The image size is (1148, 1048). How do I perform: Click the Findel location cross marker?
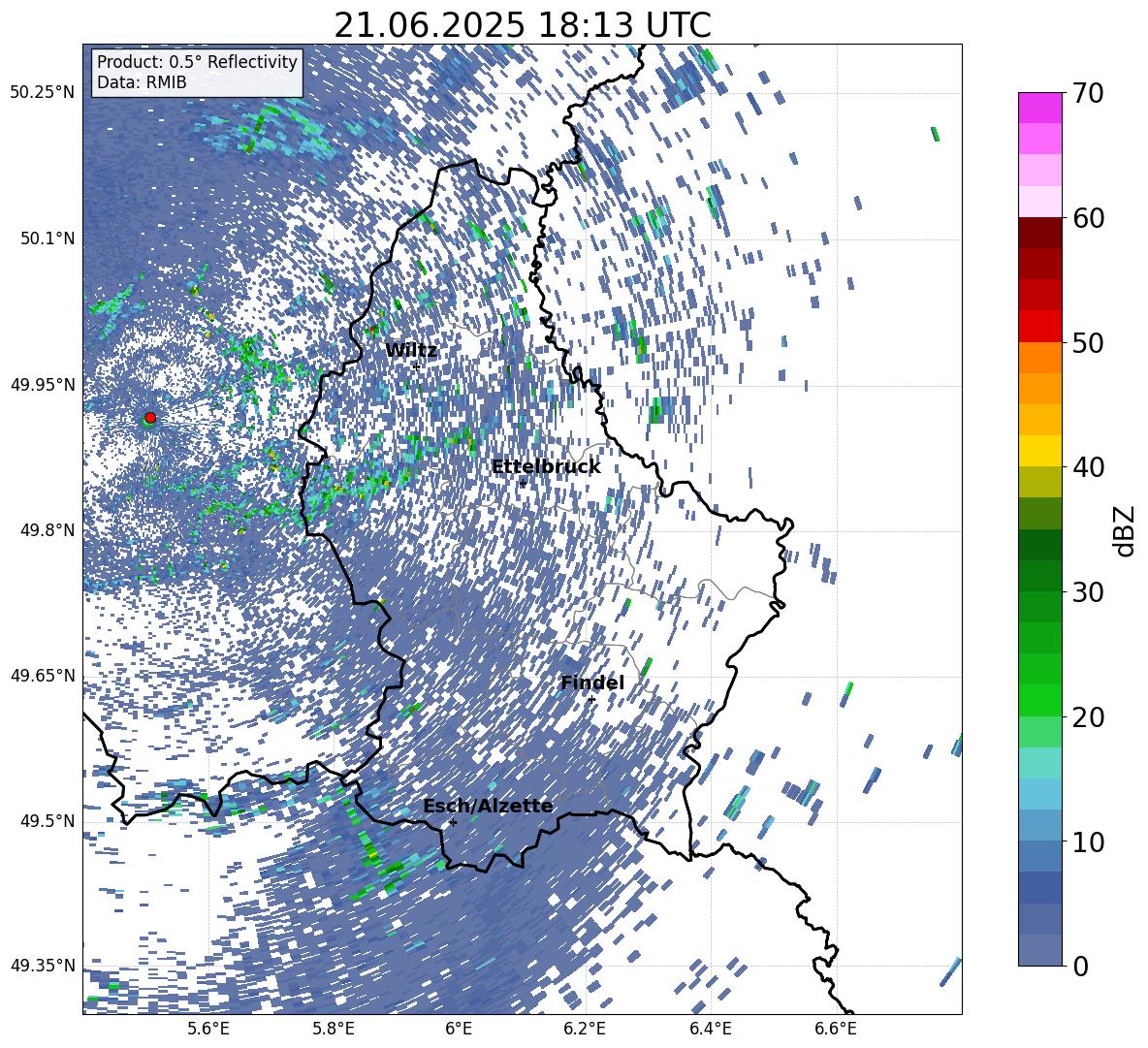pos(591,699)
